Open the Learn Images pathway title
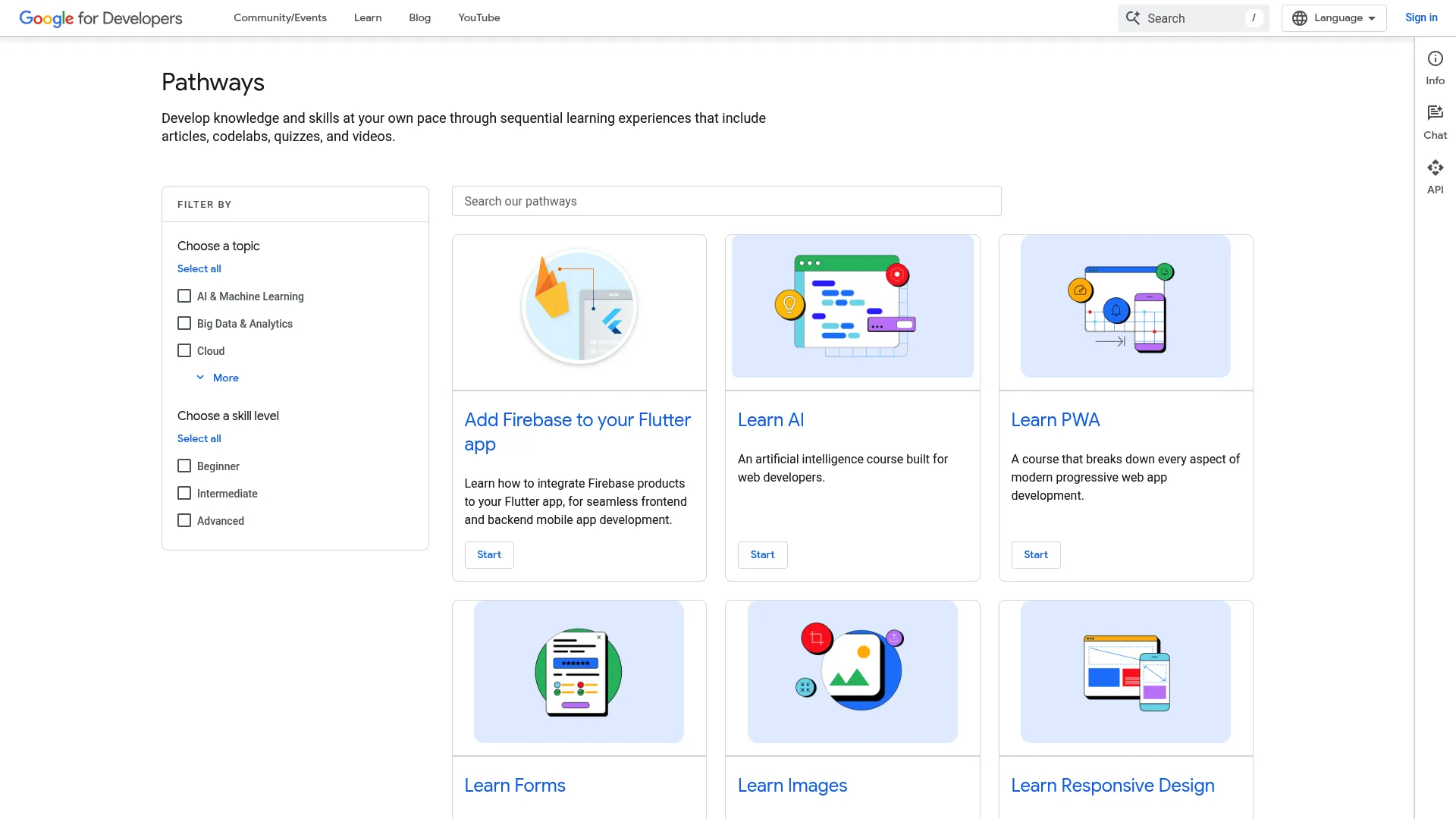Image resolution: width=1456 pixels, height=819 pixels. click(792, 786)
